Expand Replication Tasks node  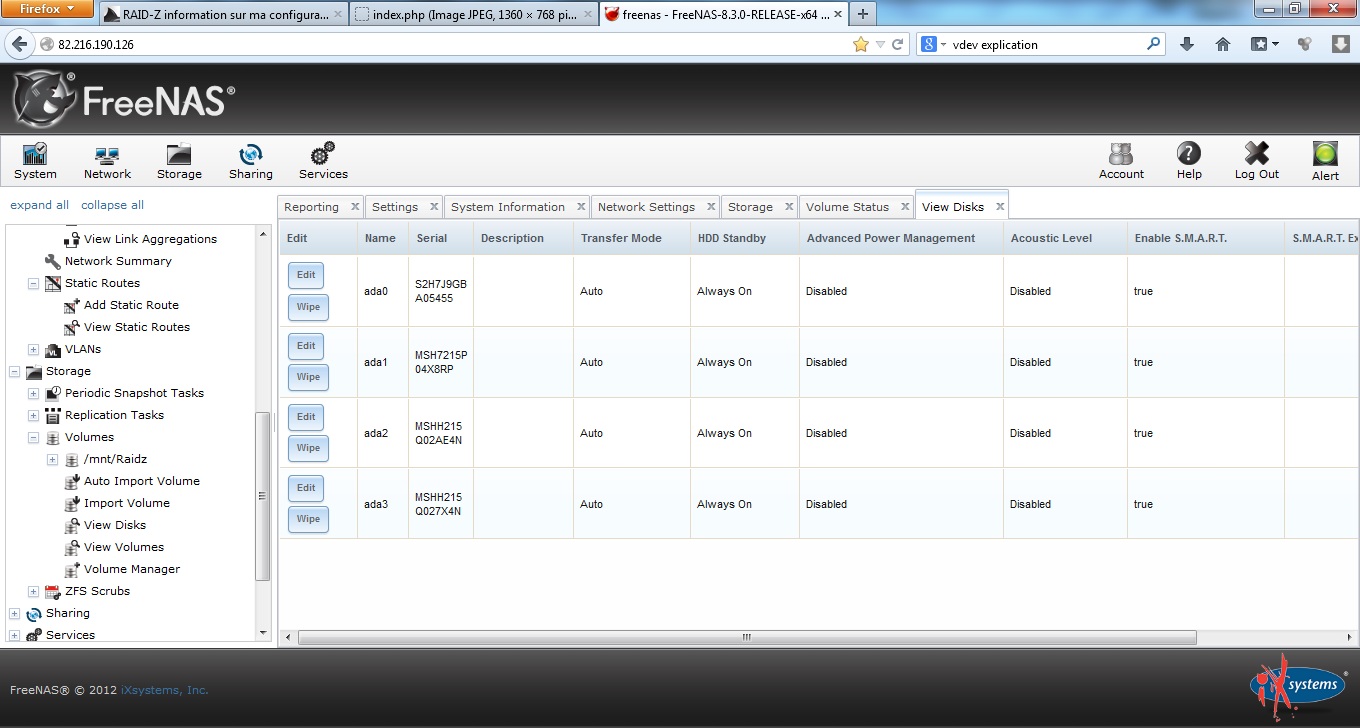pos(33,415)
